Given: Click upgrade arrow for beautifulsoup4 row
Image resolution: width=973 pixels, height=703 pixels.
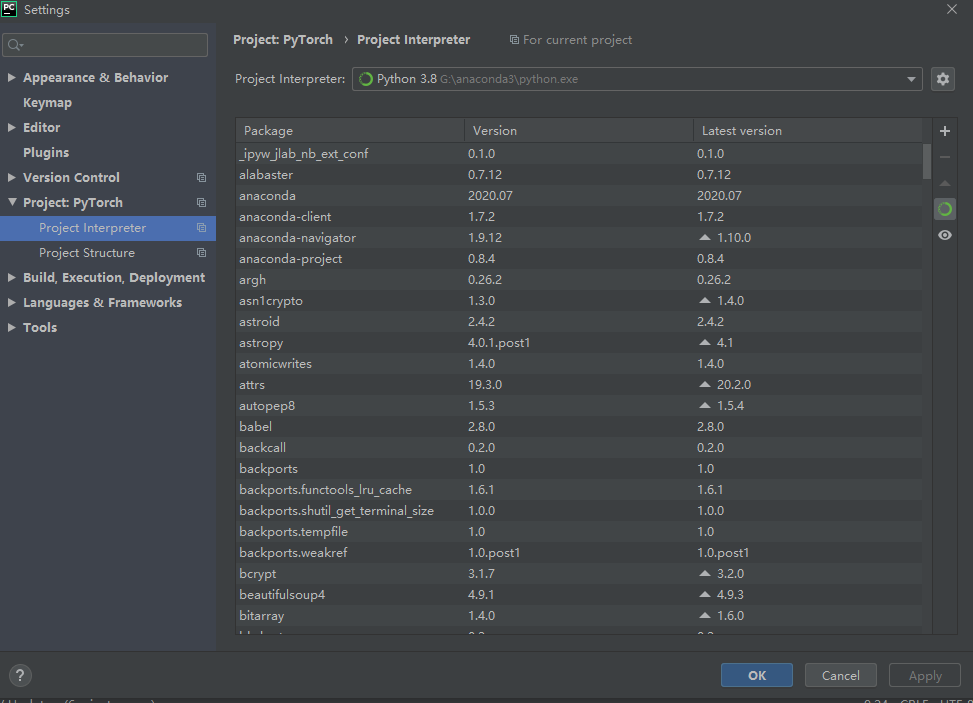Looking at the screenshot, I should [x=704, y=594].
